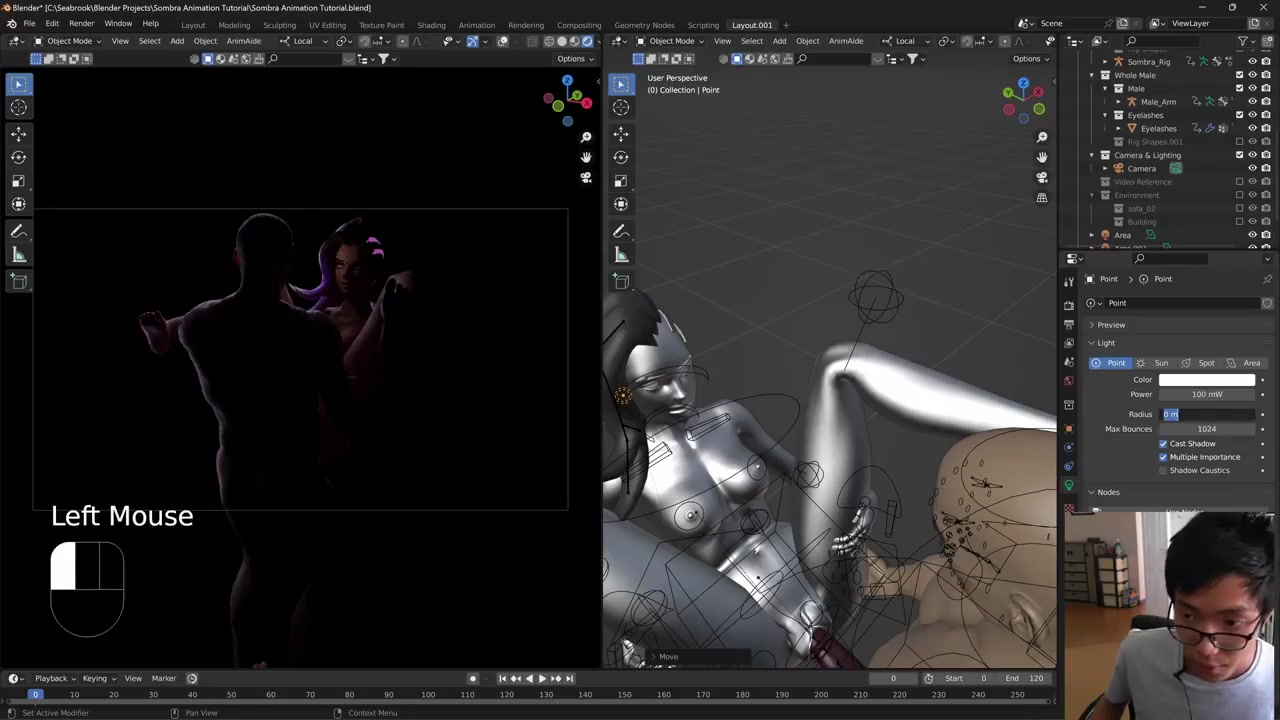Select the Rotate tool in left viewport toolbar

pos(18,157)
